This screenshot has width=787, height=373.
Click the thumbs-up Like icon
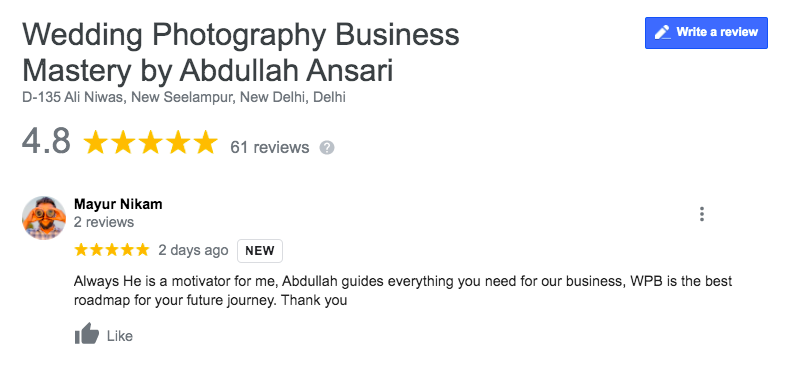pyautogui.click(x=87, y=334)
